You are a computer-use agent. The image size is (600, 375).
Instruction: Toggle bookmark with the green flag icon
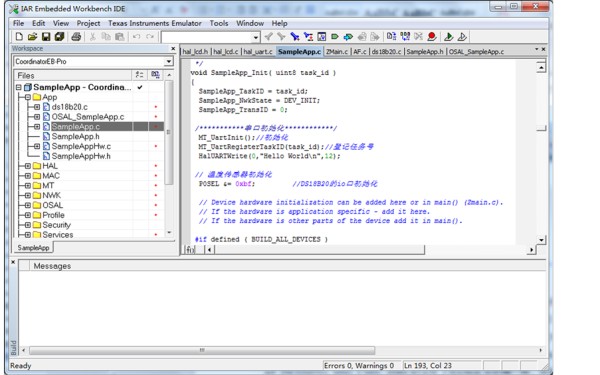[335, 37]
